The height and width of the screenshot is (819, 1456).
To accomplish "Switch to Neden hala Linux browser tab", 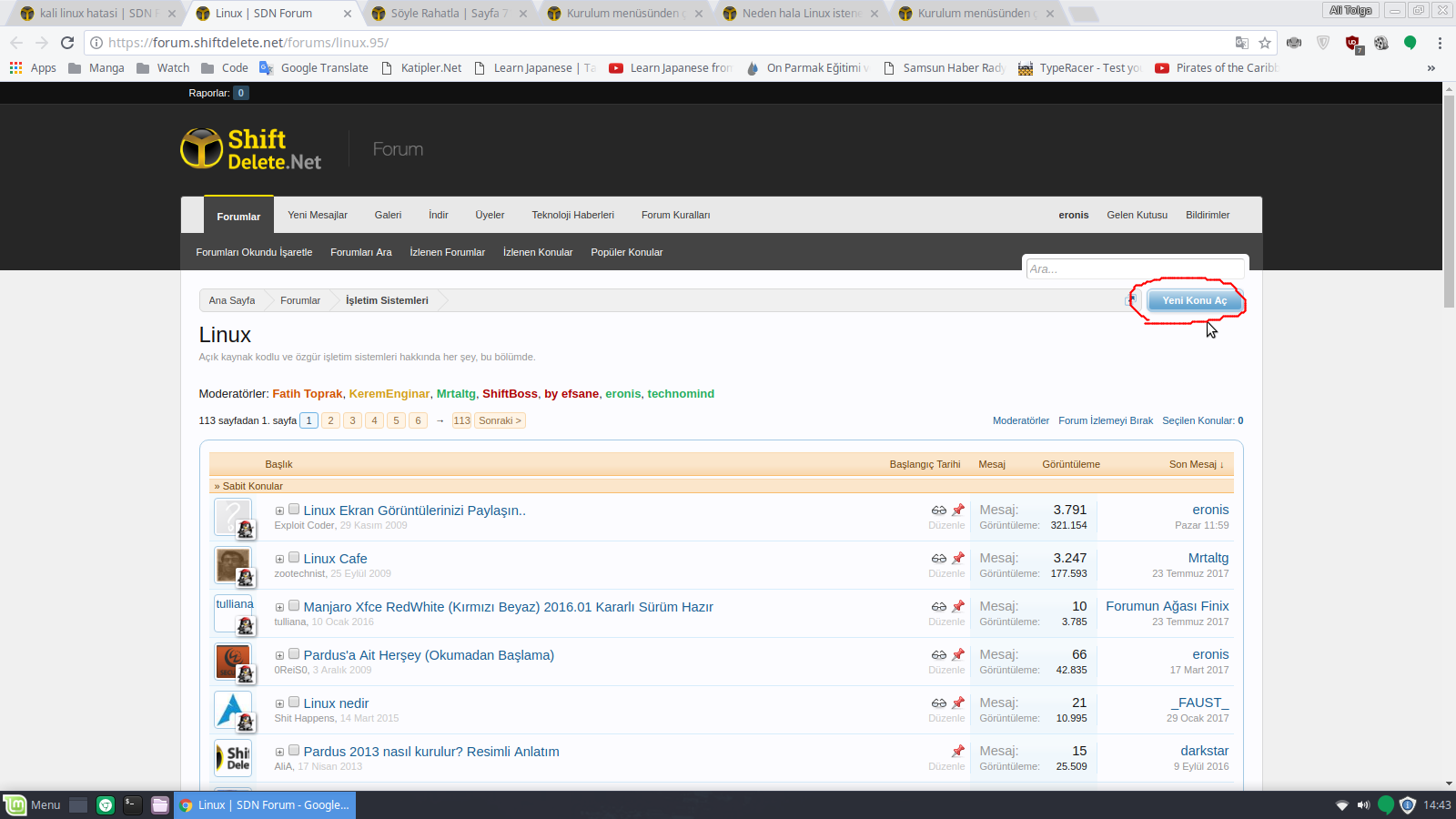I will (x=801, y=14).
